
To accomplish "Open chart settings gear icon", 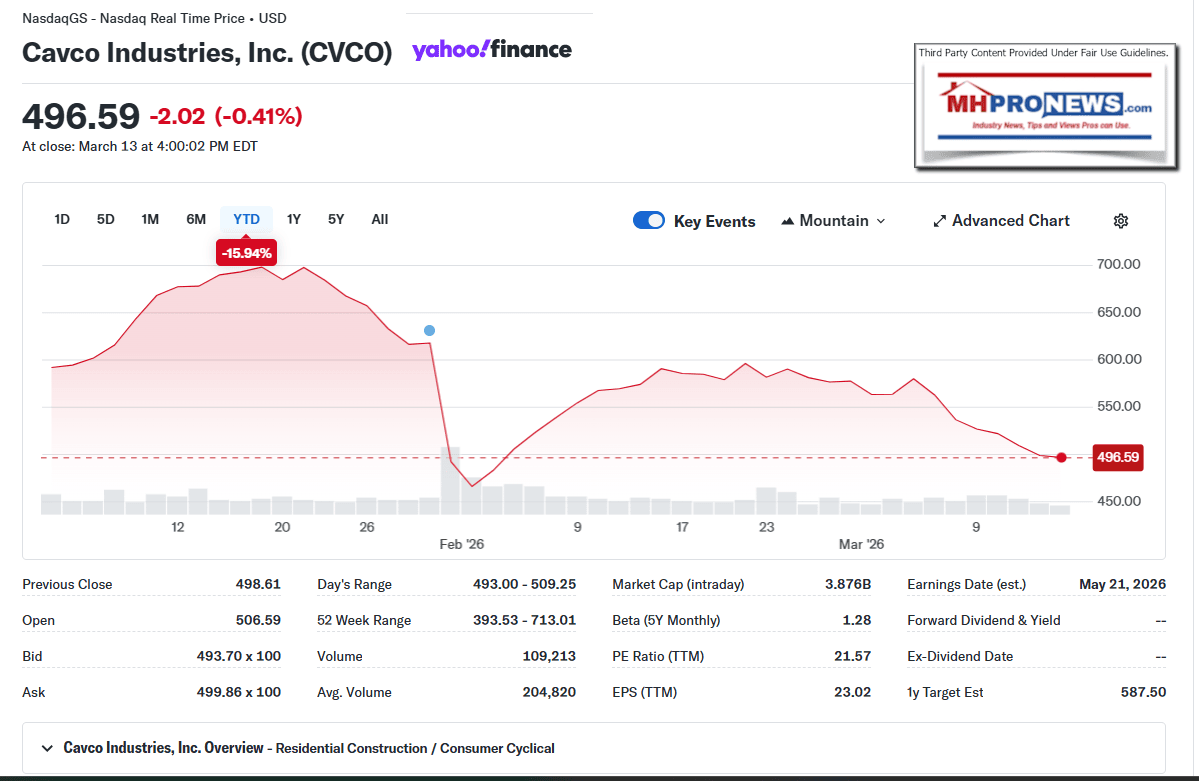I will pos(1121,221).
